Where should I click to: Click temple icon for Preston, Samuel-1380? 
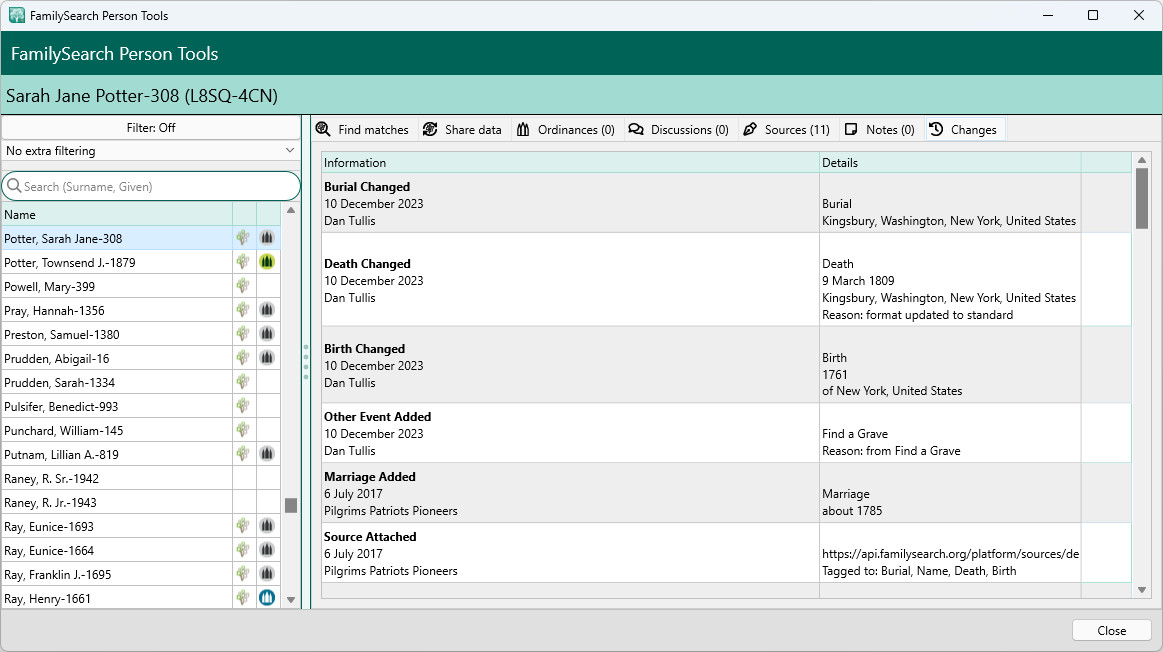tap(267, 334)
